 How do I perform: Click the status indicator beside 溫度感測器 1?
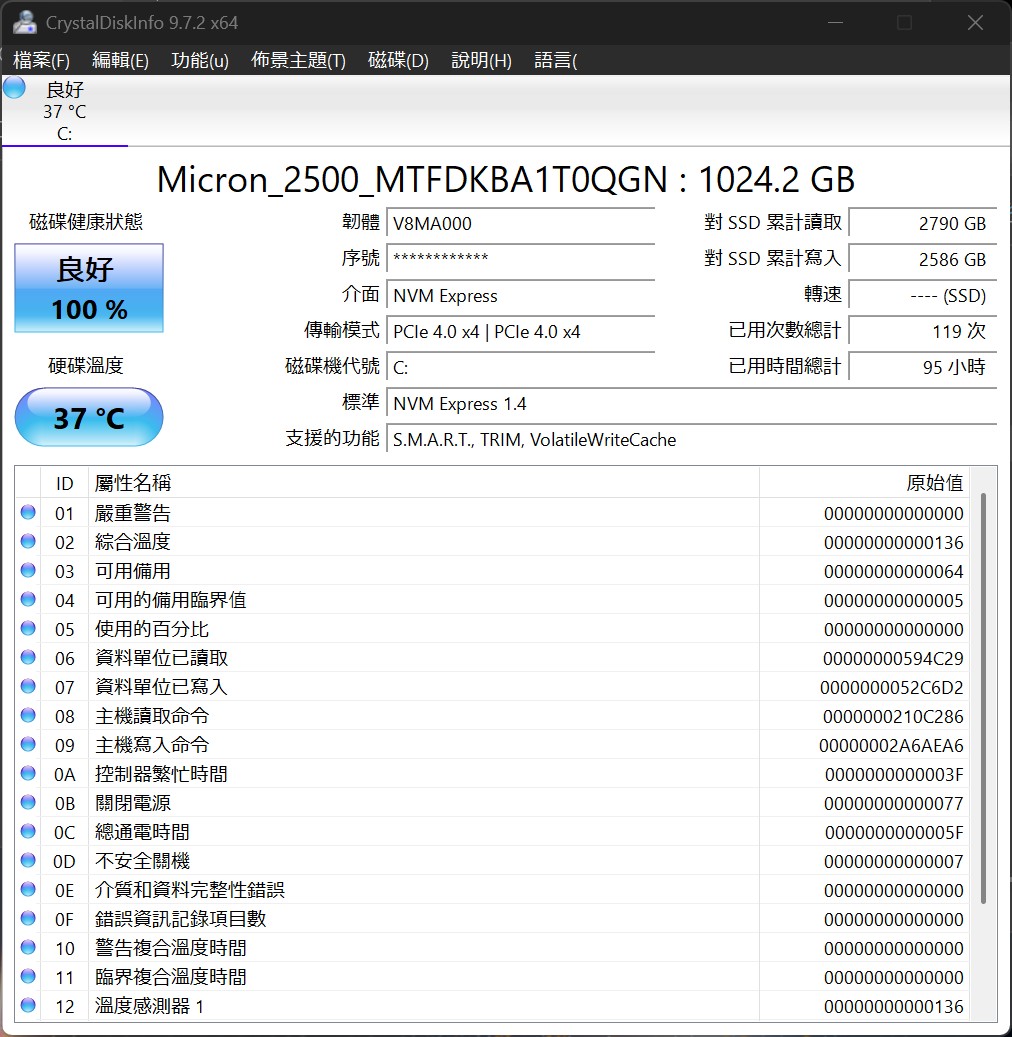click(27, 1006)
